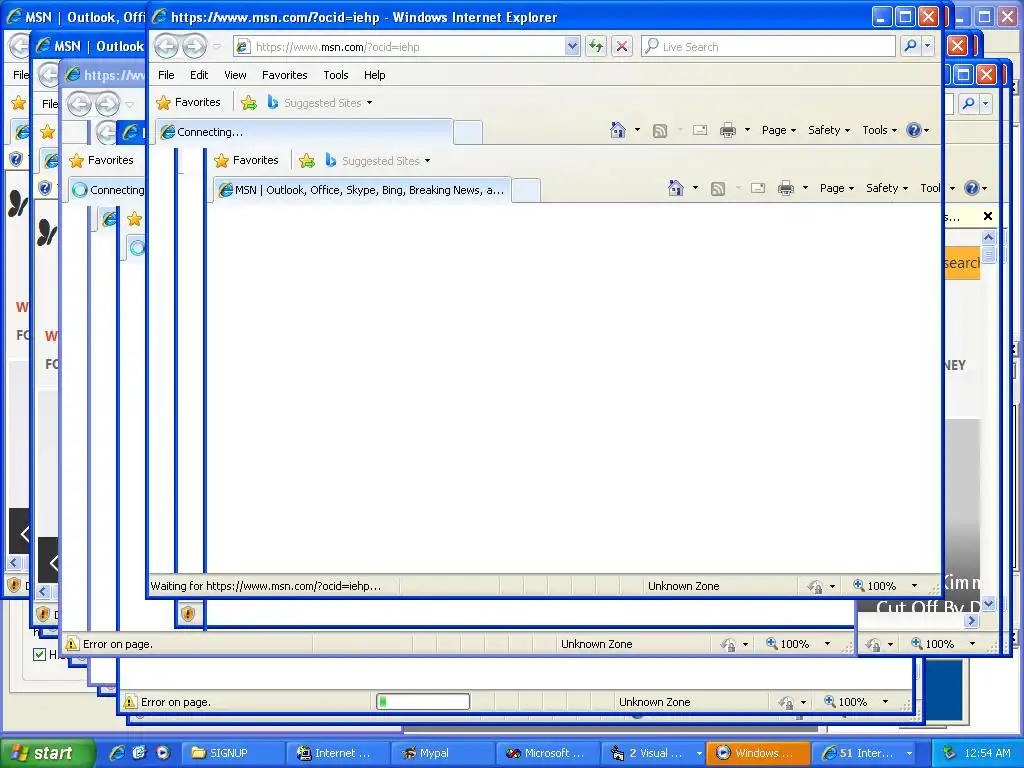Screen dimensions: 1024x768
Task: Click the search magnifier in the back window
Action: coord(969,103)
